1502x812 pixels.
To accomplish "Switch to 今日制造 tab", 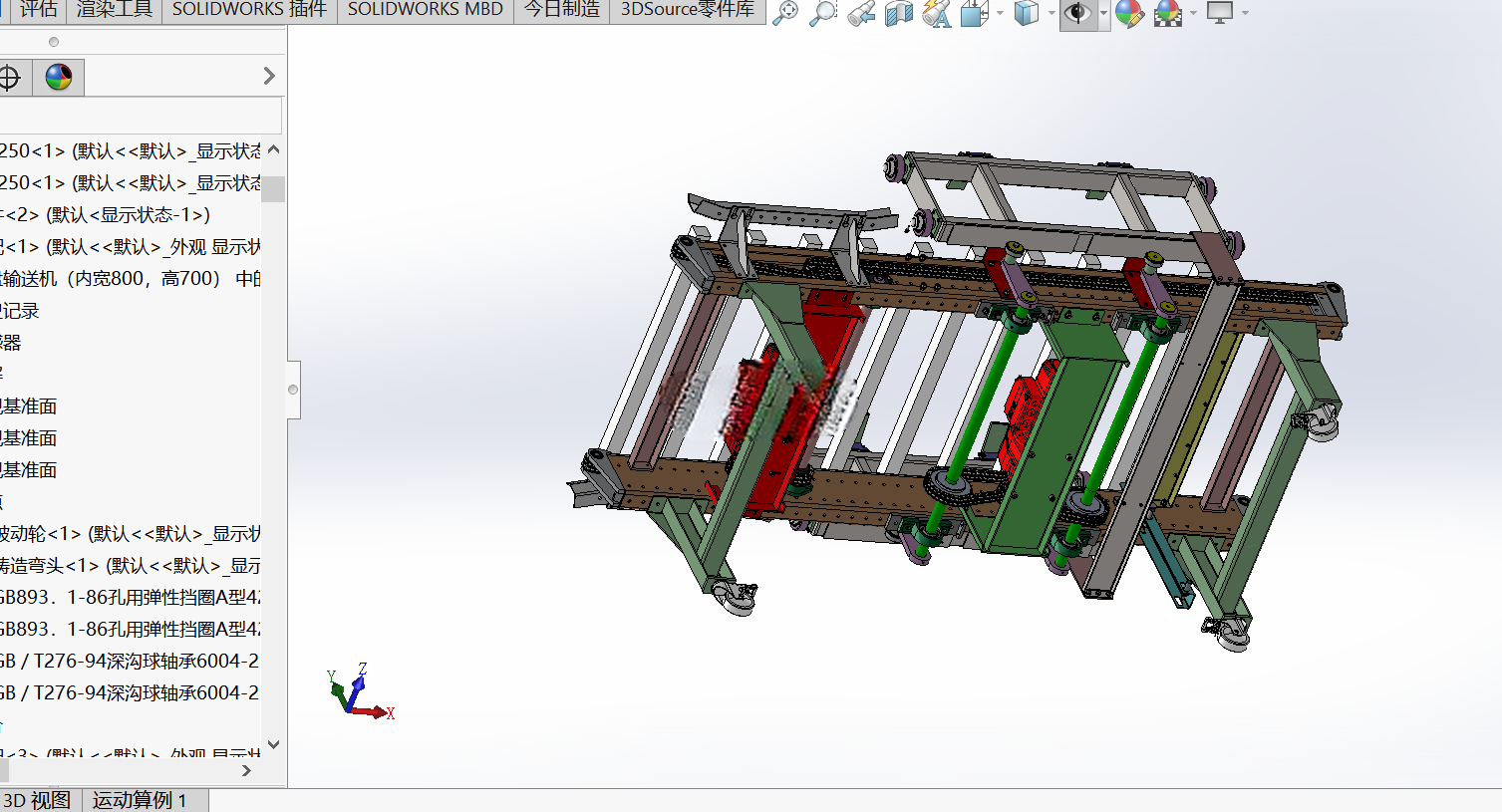I will [562, 10].
